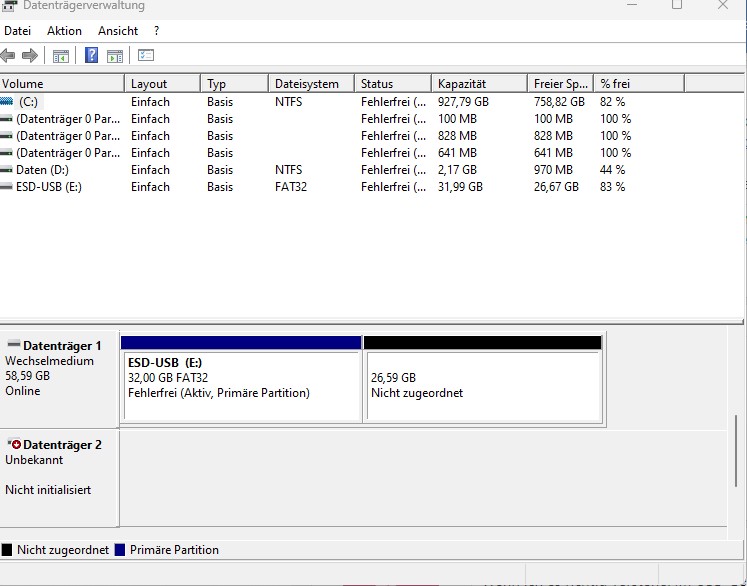
Task: Click the 2,17 GB capacity cell
Action: [x=457, y=170]
